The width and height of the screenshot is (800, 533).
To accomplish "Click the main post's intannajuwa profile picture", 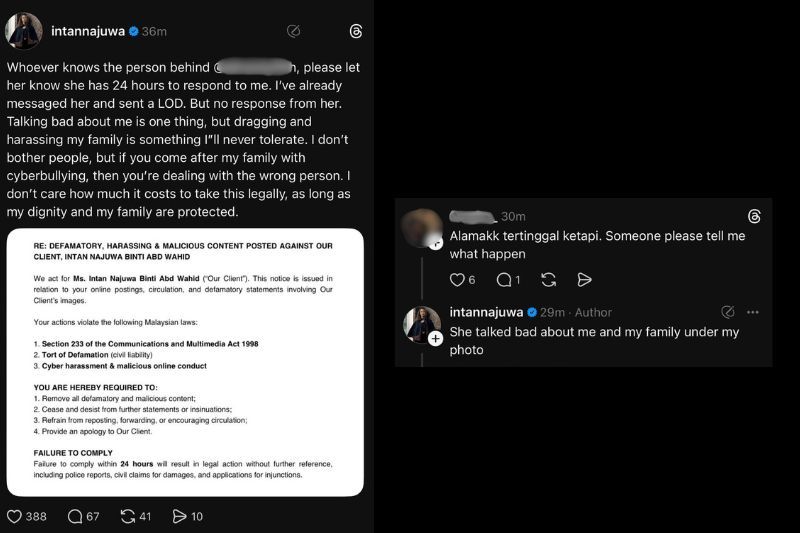I will point(23,31).
